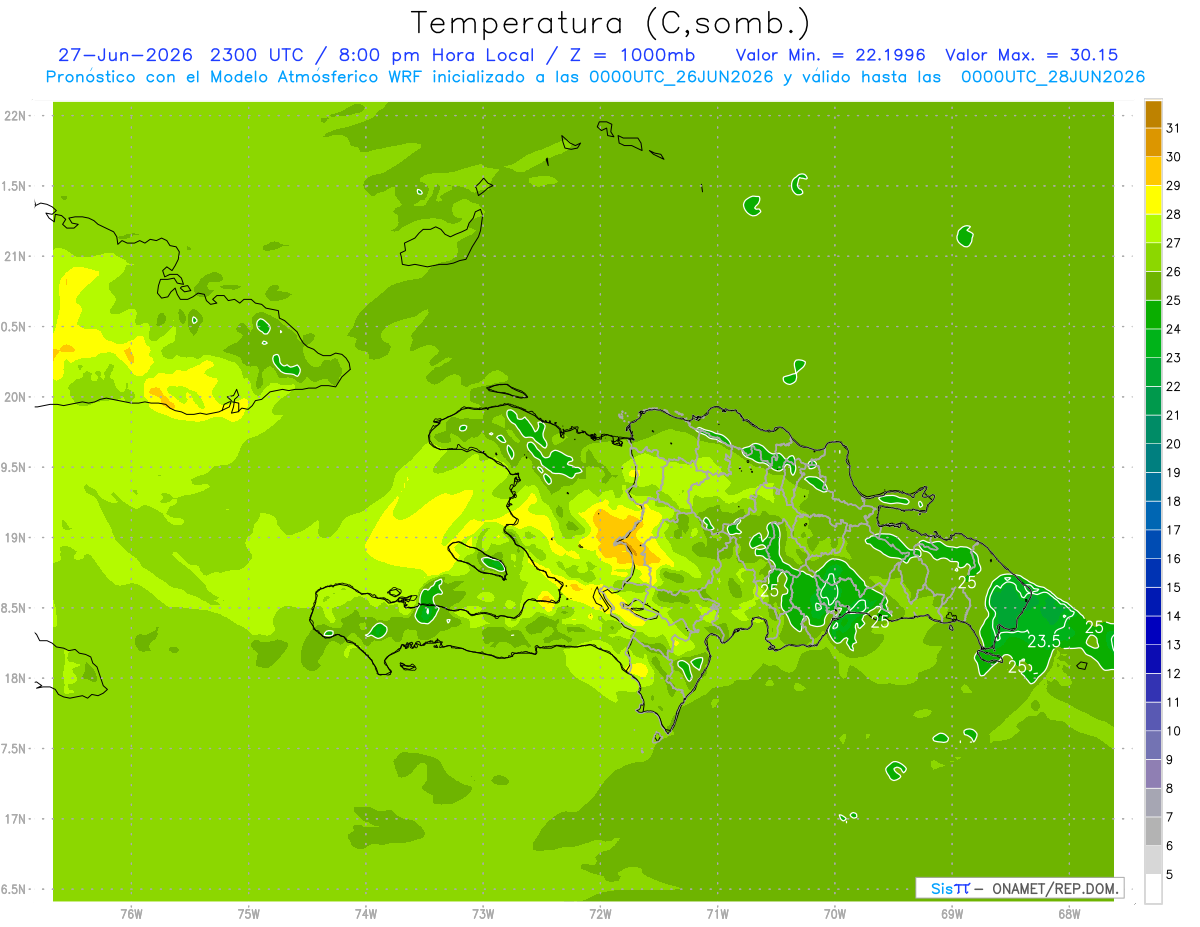Click the '76W' longitude label

point(131,914)
